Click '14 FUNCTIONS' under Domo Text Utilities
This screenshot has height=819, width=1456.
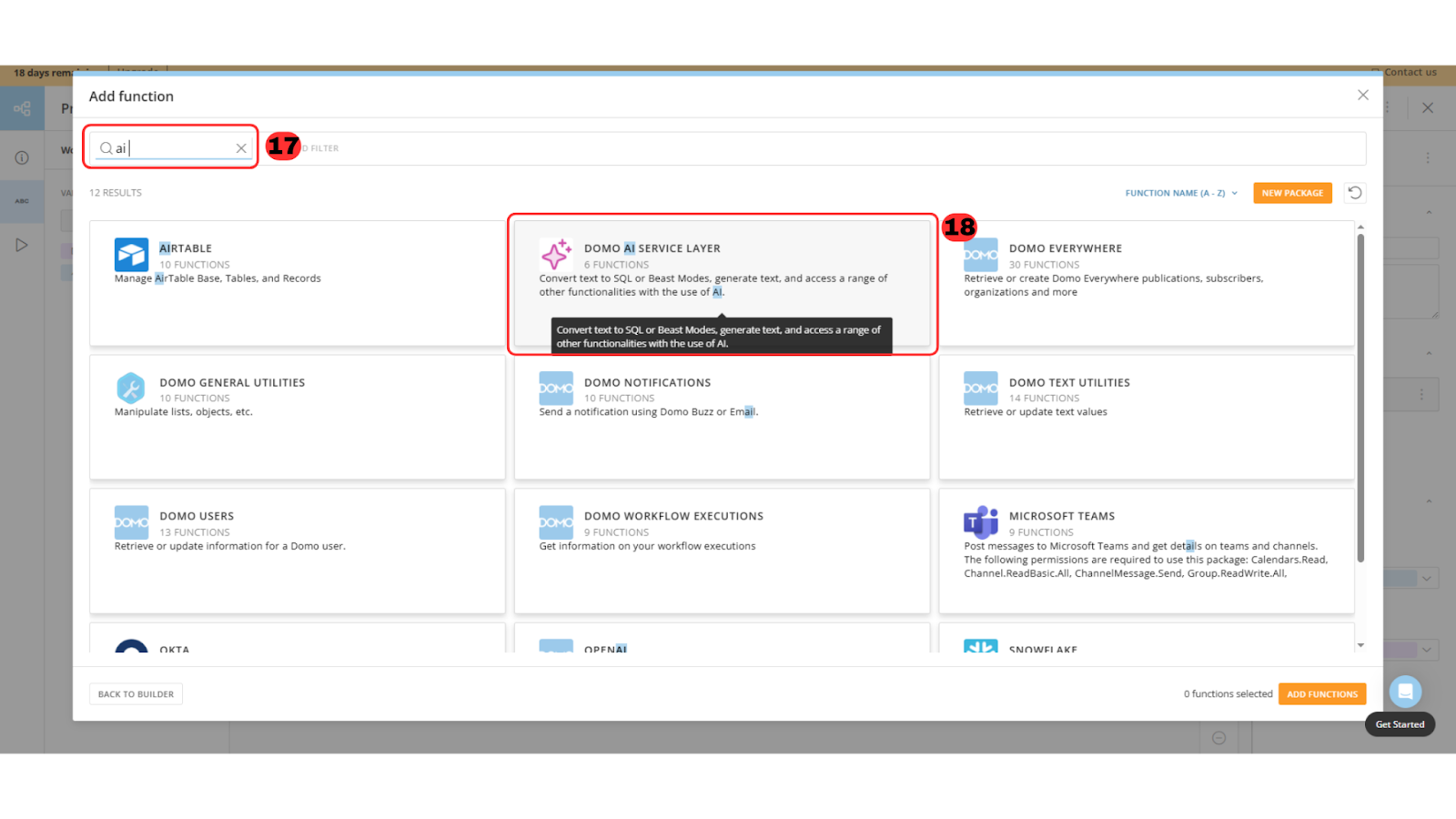coord(1044,399)
